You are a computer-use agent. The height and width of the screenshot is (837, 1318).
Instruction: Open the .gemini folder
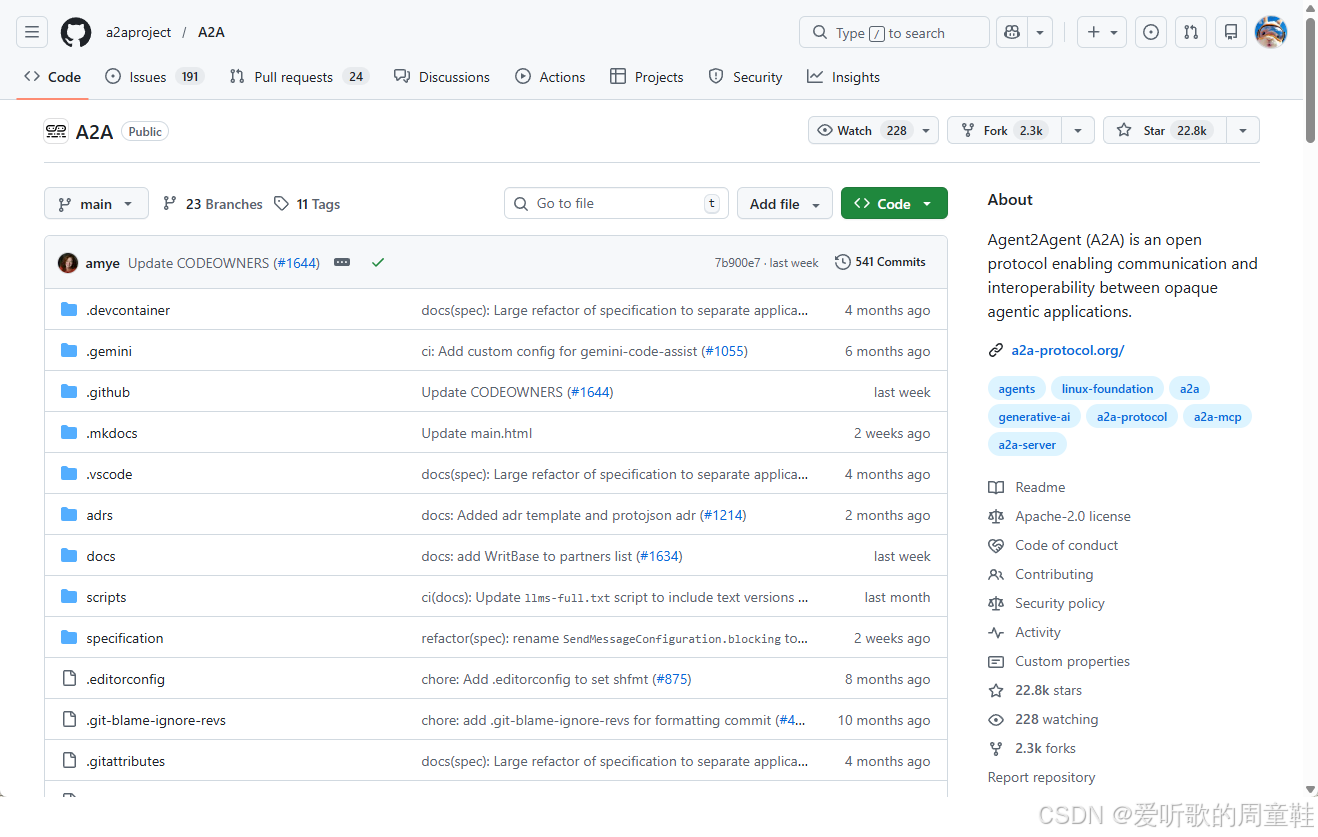[109, 351]
